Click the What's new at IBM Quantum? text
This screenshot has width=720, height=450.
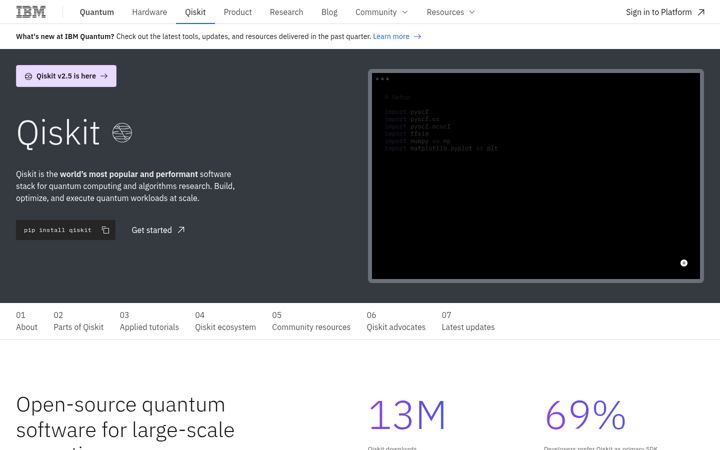coord(65,36)
